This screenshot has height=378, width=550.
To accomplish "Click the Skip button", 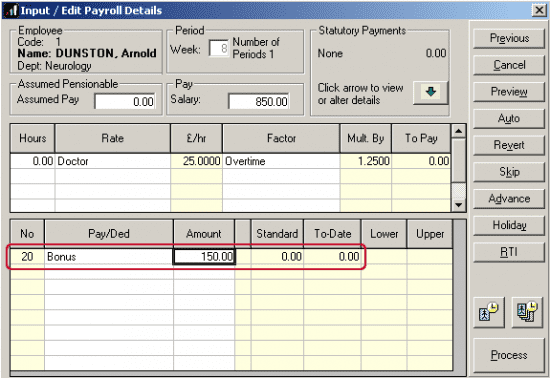I will pos(509,171).
